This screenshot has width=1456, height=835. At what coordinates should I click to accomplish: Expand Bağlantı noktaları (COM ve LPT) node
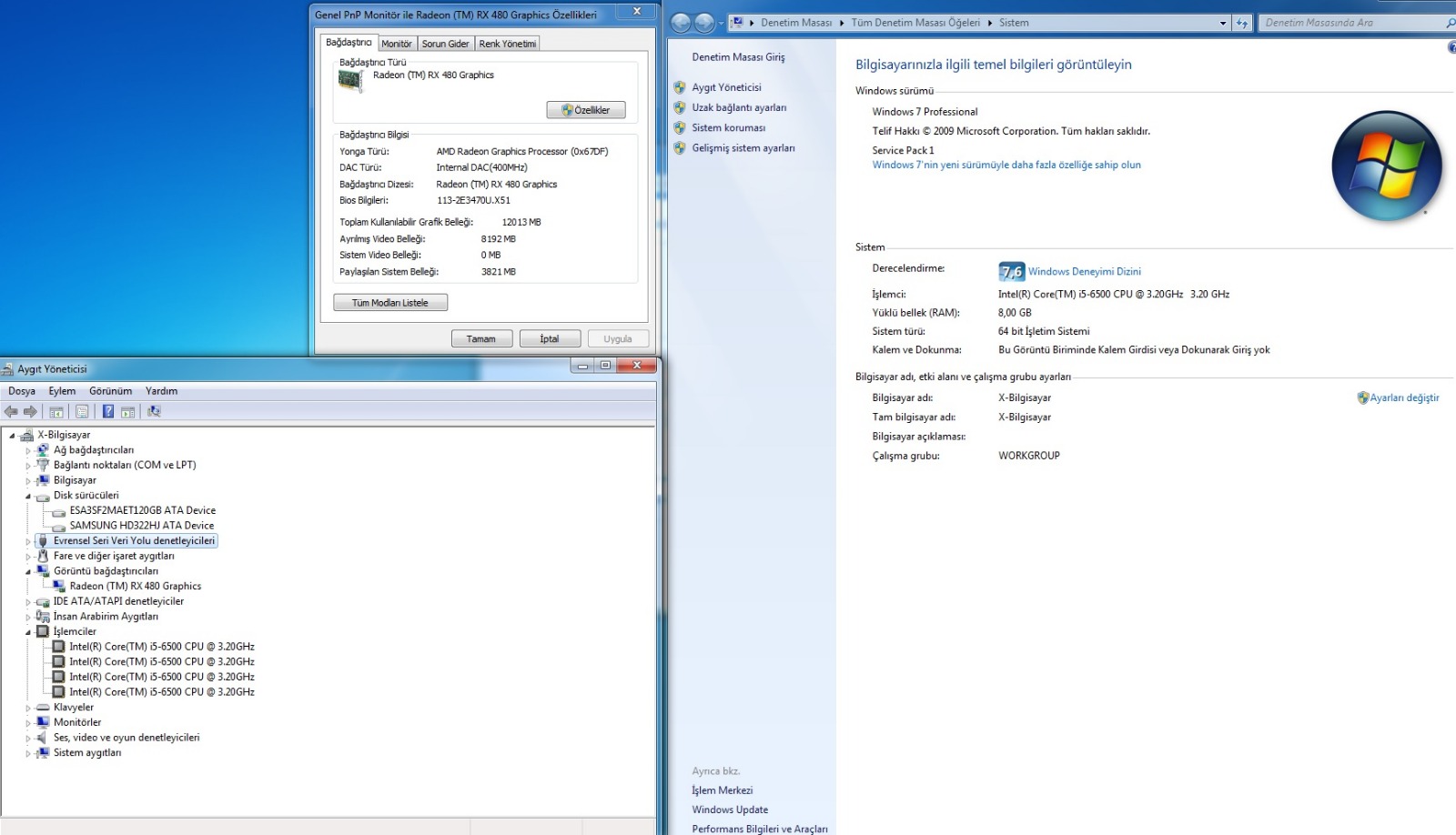pyautogui.click(x=28, y=466)
